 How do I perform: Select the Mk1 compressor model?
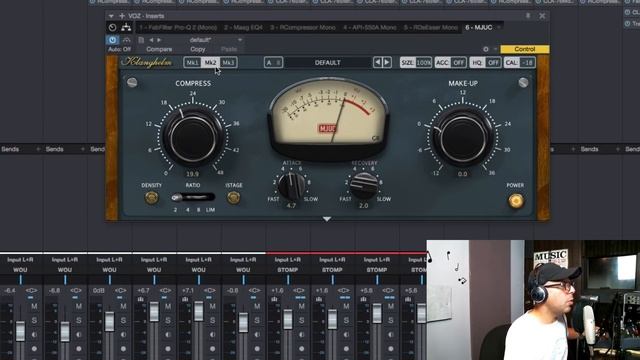tap(192, 62)
